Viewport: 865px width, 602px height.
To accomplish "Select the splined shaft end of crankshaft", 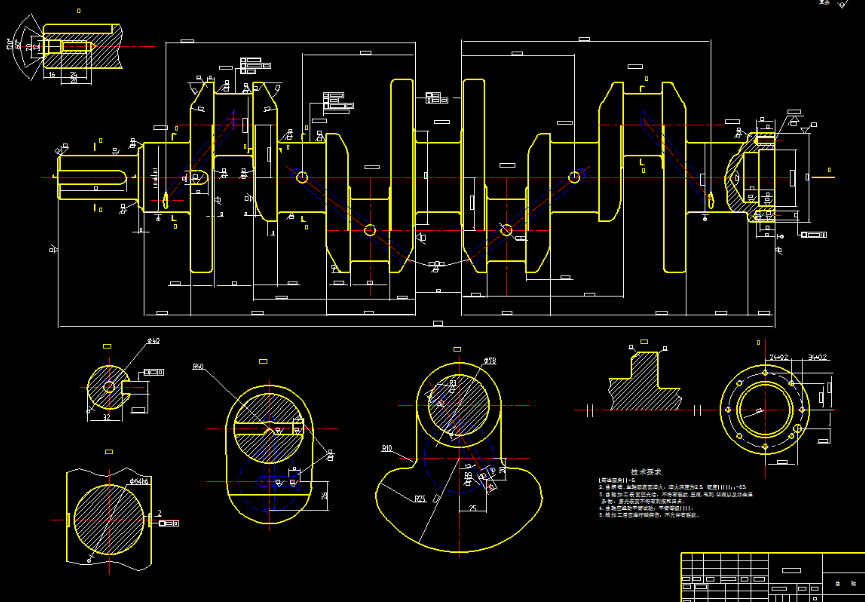I will [x=97, y=177].
